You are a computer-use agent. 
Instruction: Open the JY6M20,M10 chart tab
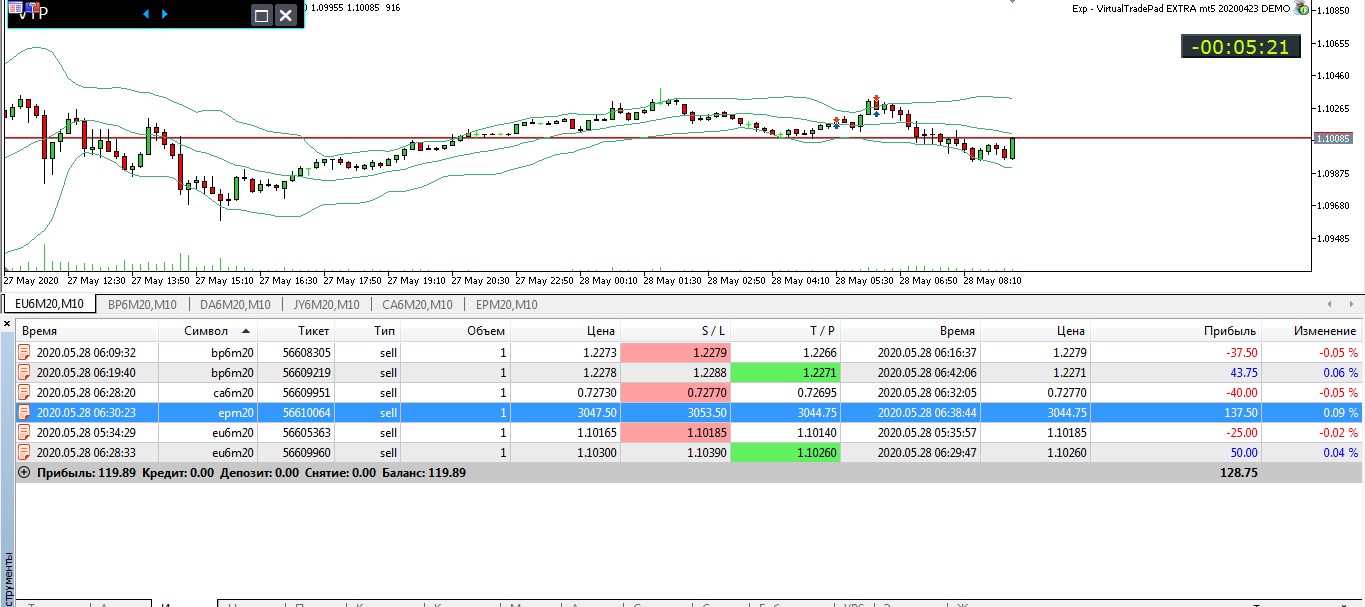[326, 305]
